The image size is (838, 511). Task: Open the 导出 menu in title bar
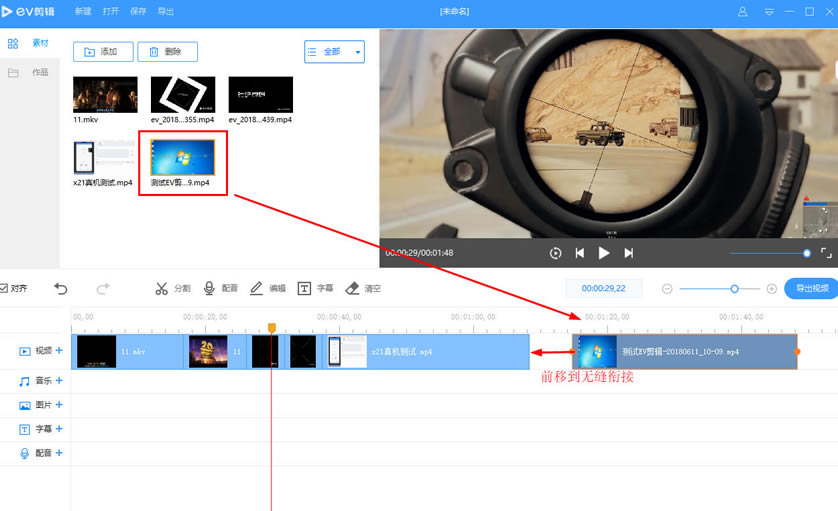[x=166, y=12]
